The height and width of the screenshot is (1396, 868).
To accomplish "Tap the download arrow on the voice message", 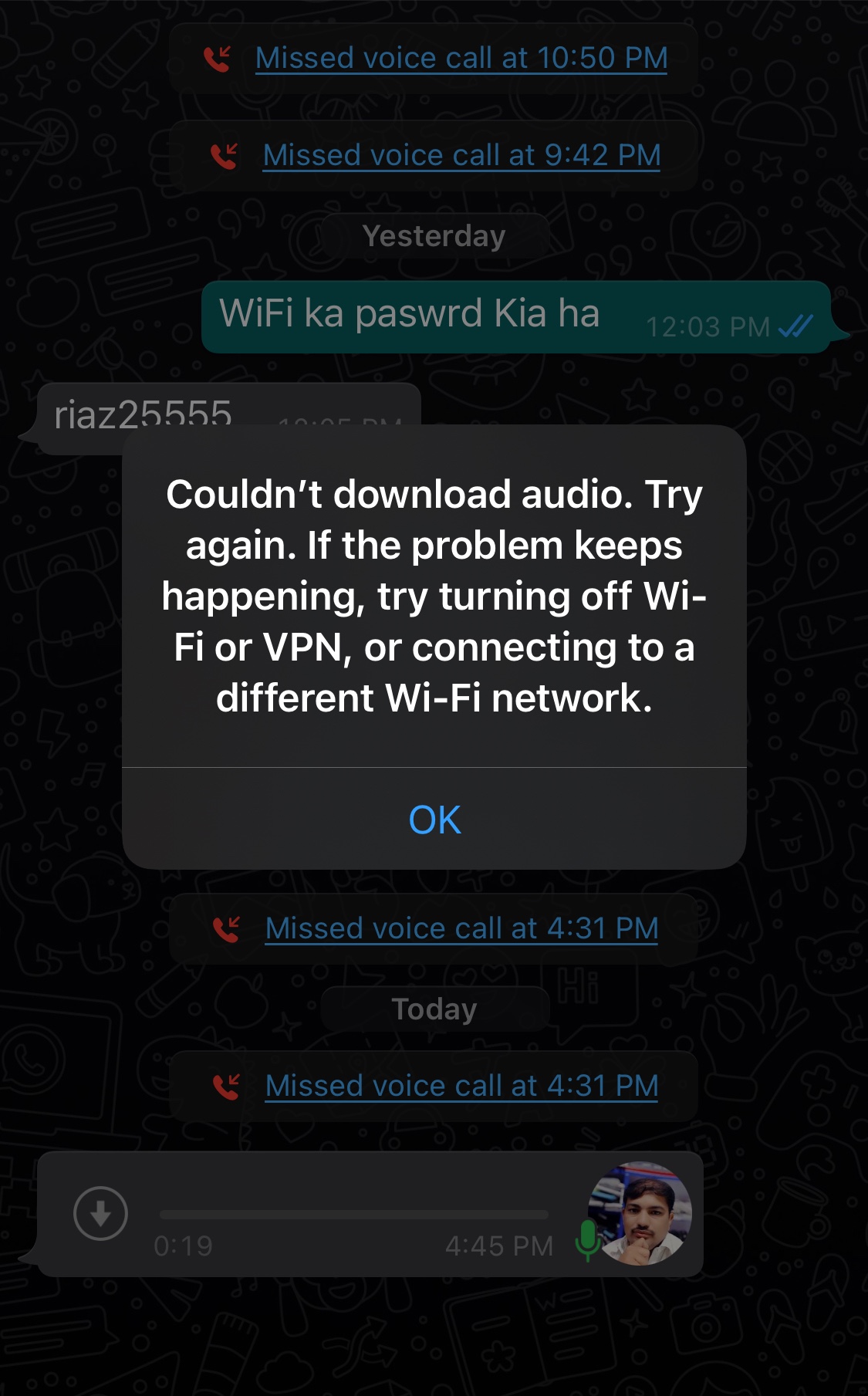I will point(100,1213).
